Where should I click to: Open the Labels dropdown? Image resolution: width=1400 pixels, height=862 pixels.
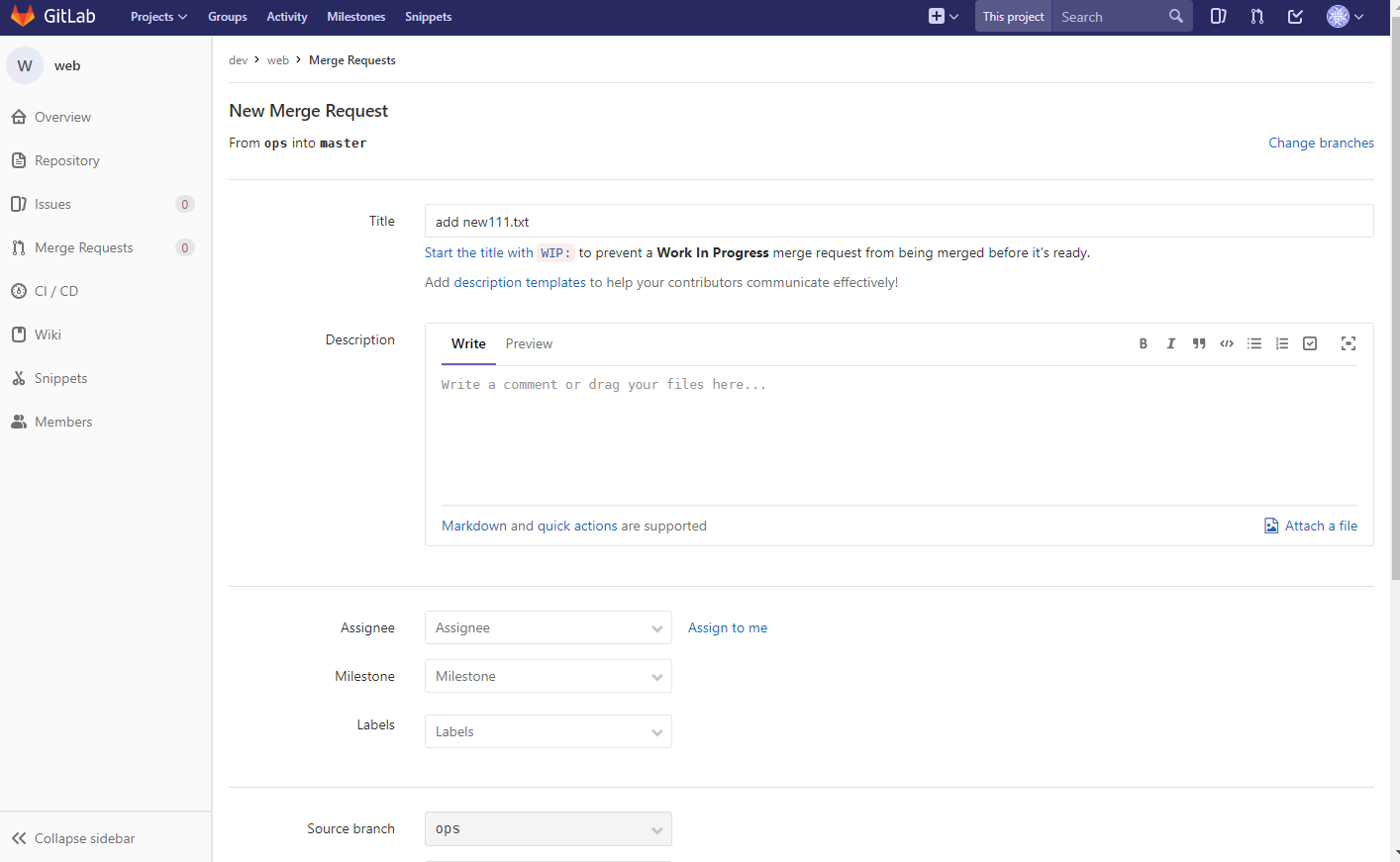tap(549, 731)
